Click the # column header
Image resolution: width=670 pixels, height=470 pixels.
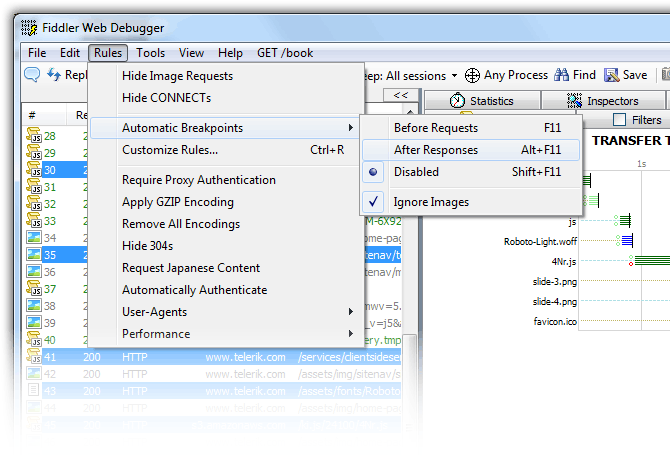[32, 115]
